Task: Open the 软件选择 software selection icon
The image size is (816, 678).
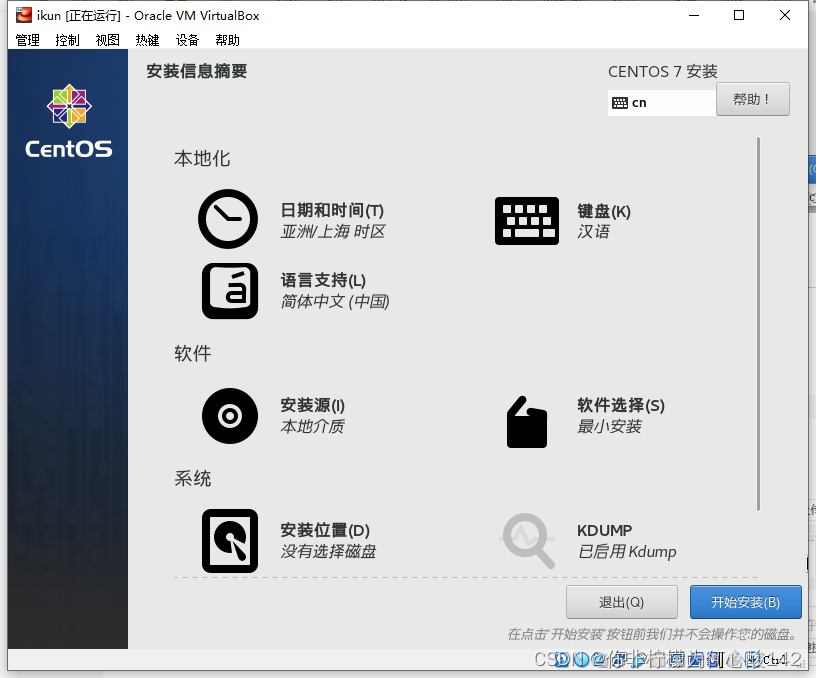Action: pos(527,421)
